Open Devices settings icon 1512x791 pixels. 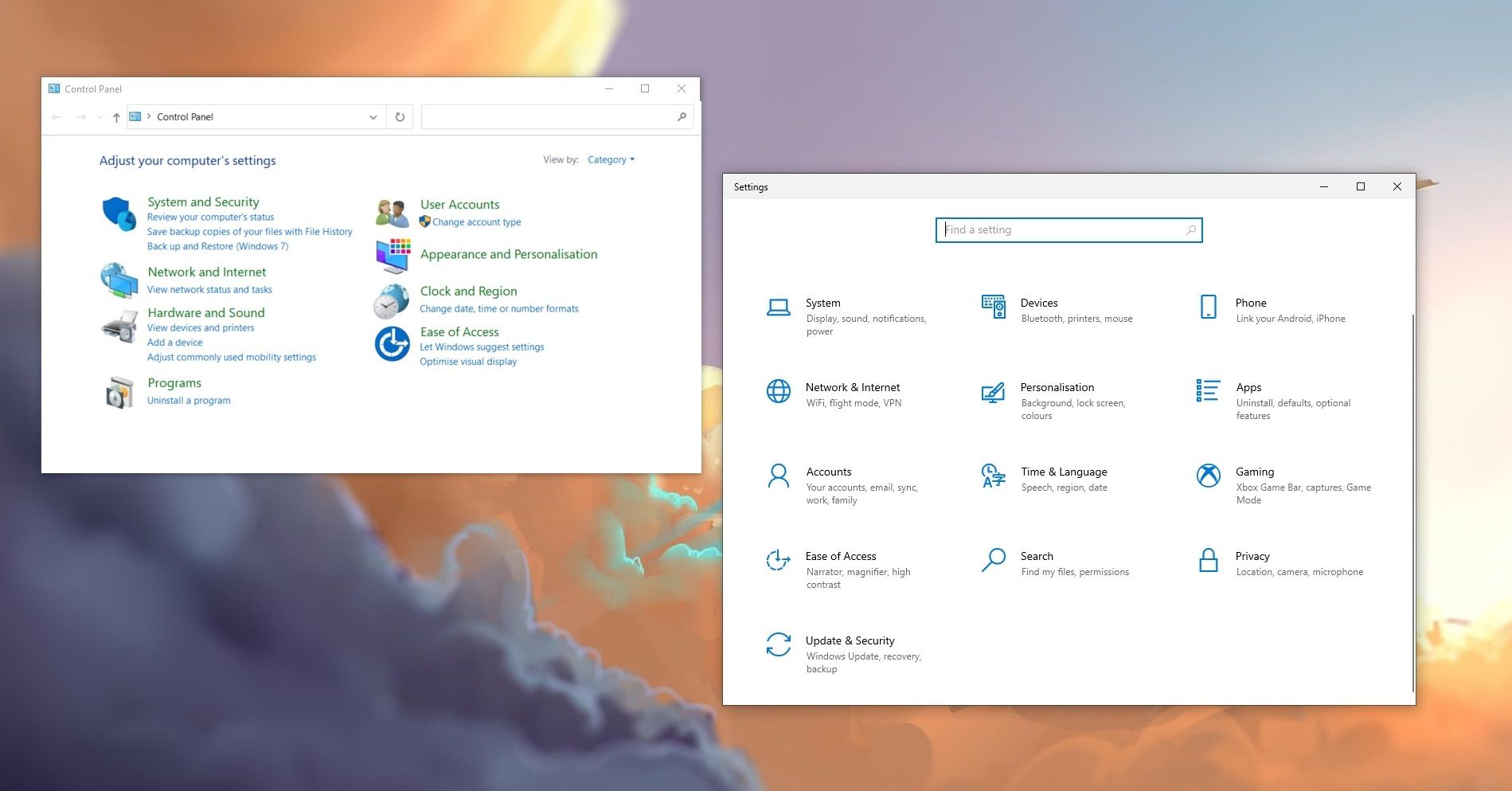pyautogui.click(x=993, y=306)
